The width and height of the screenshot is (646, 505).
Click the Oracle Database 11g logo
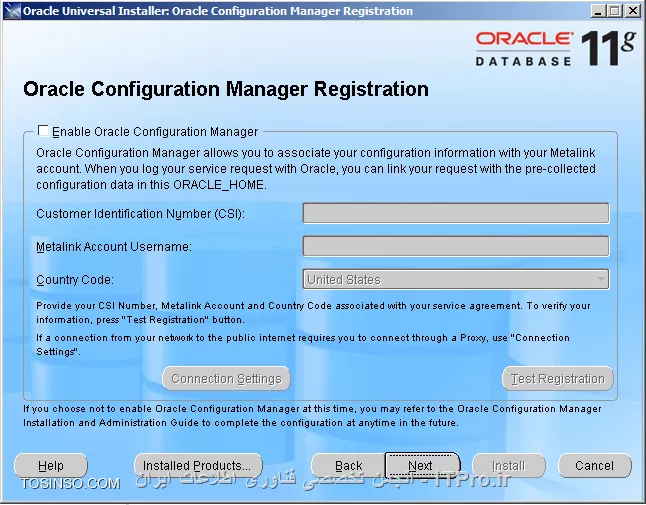click(555, 49)
